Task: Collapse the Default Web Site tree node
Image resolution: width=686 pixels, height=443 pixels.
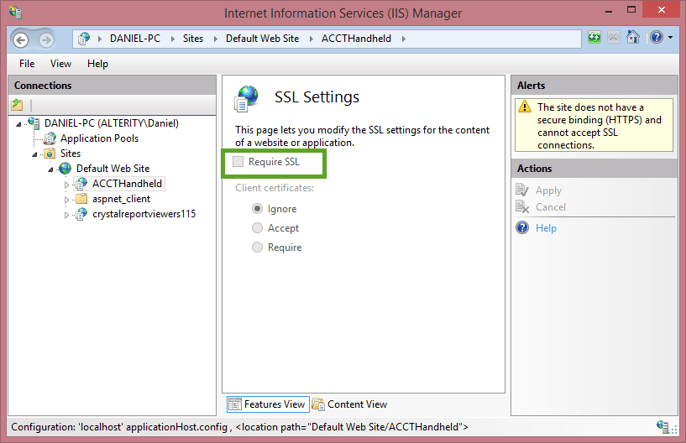Action: (51, 169)
